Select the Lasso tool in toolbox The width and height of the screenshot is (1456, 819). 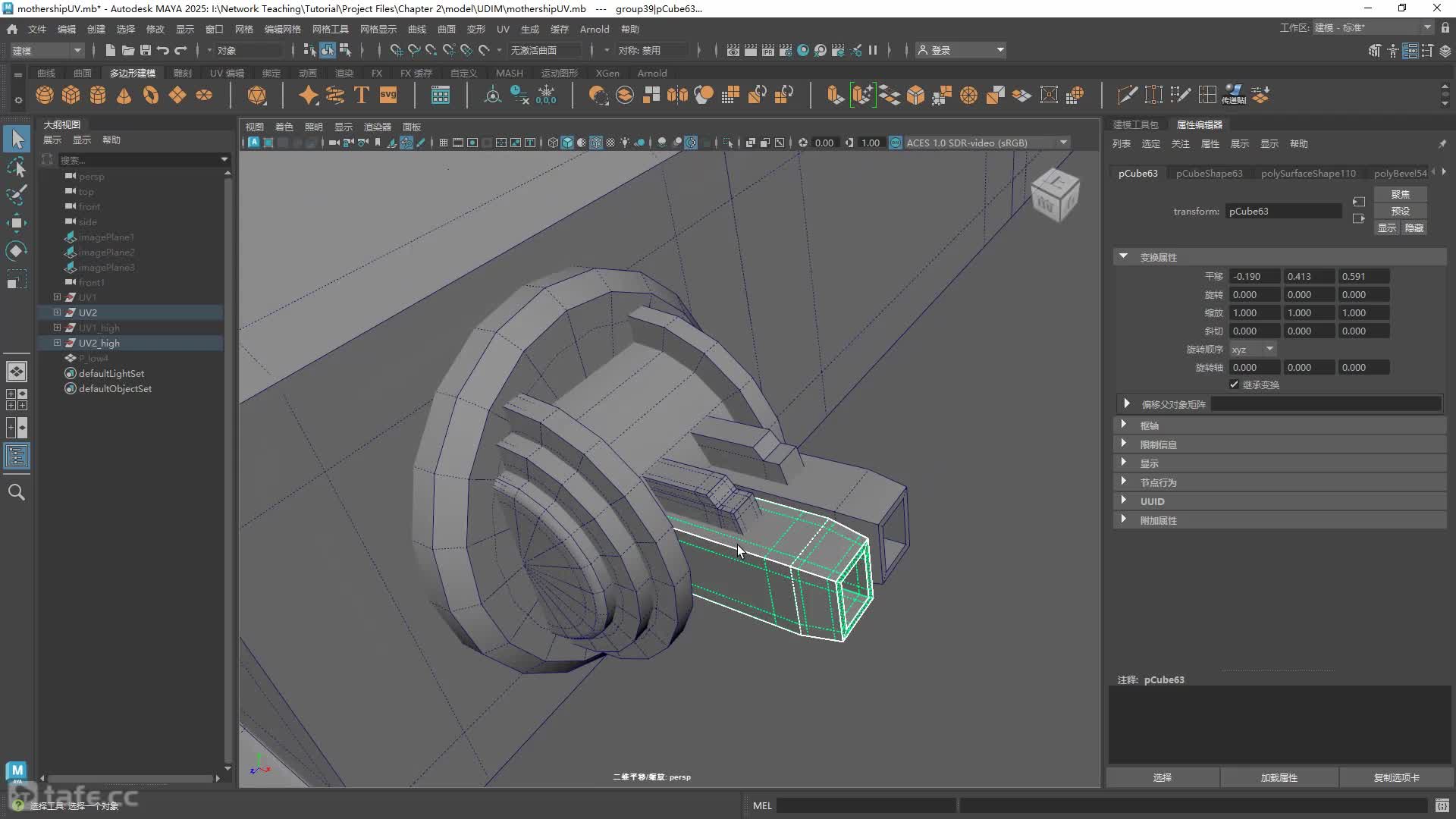(17, 167)
